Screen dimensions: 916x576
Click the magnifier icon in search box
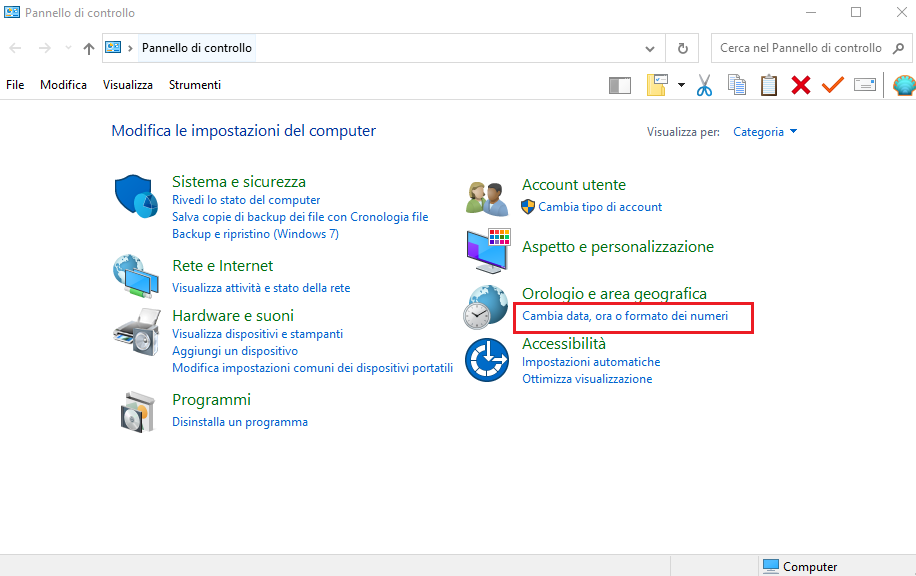point(898,48)
